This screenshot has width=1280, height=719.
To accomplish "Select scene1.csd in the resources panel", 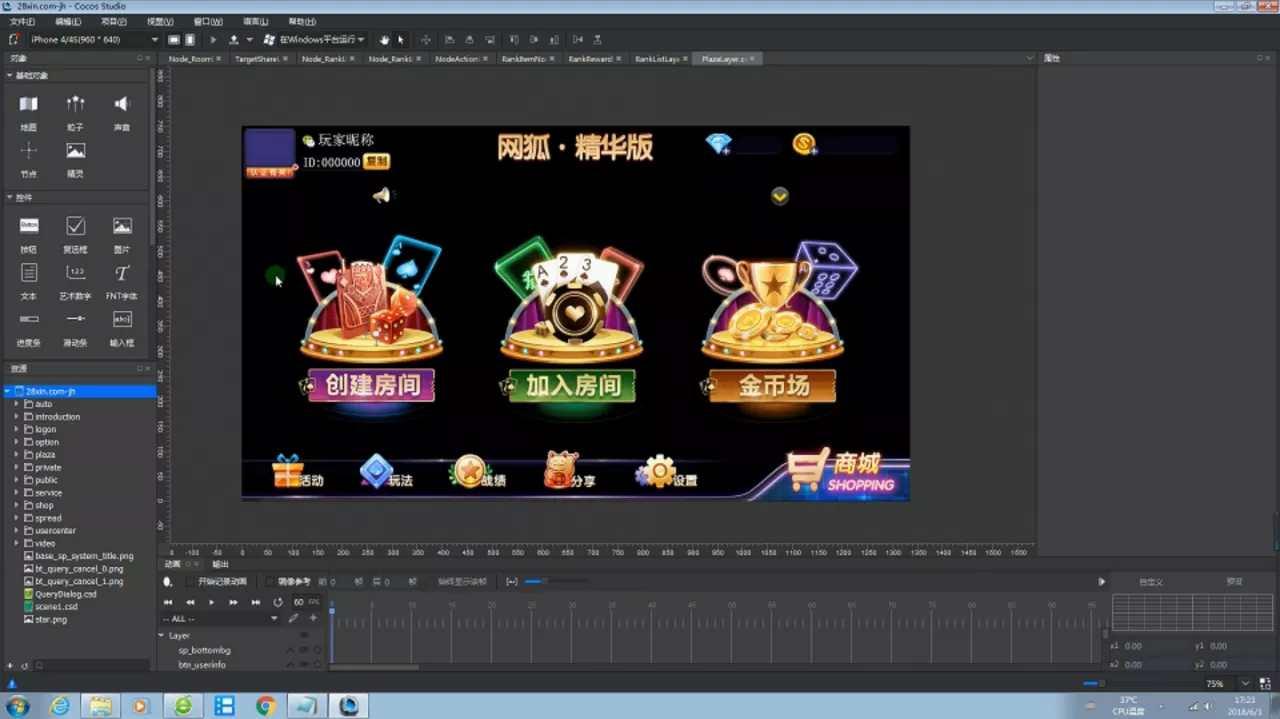I will [x=56, y=606].
